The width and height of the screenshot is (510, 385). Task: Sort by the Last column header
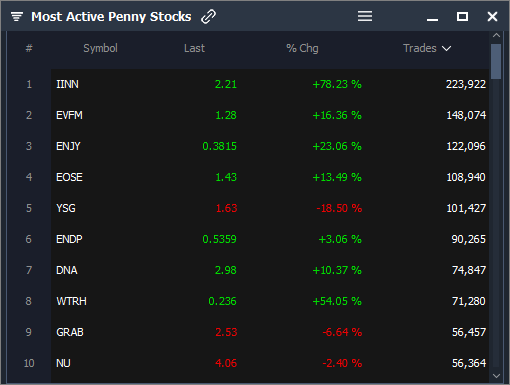[x=194, y=48]
